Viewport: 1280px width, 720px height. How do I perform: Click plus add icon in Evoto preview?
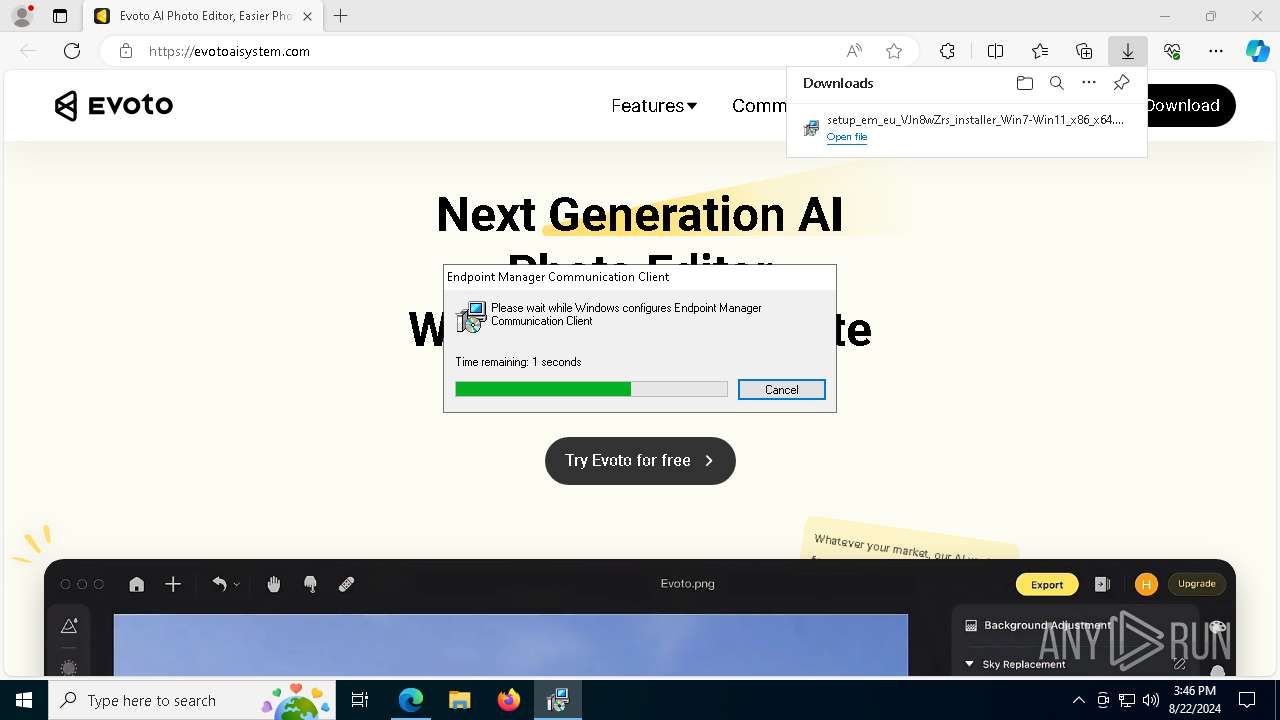[x=173, y=584]
